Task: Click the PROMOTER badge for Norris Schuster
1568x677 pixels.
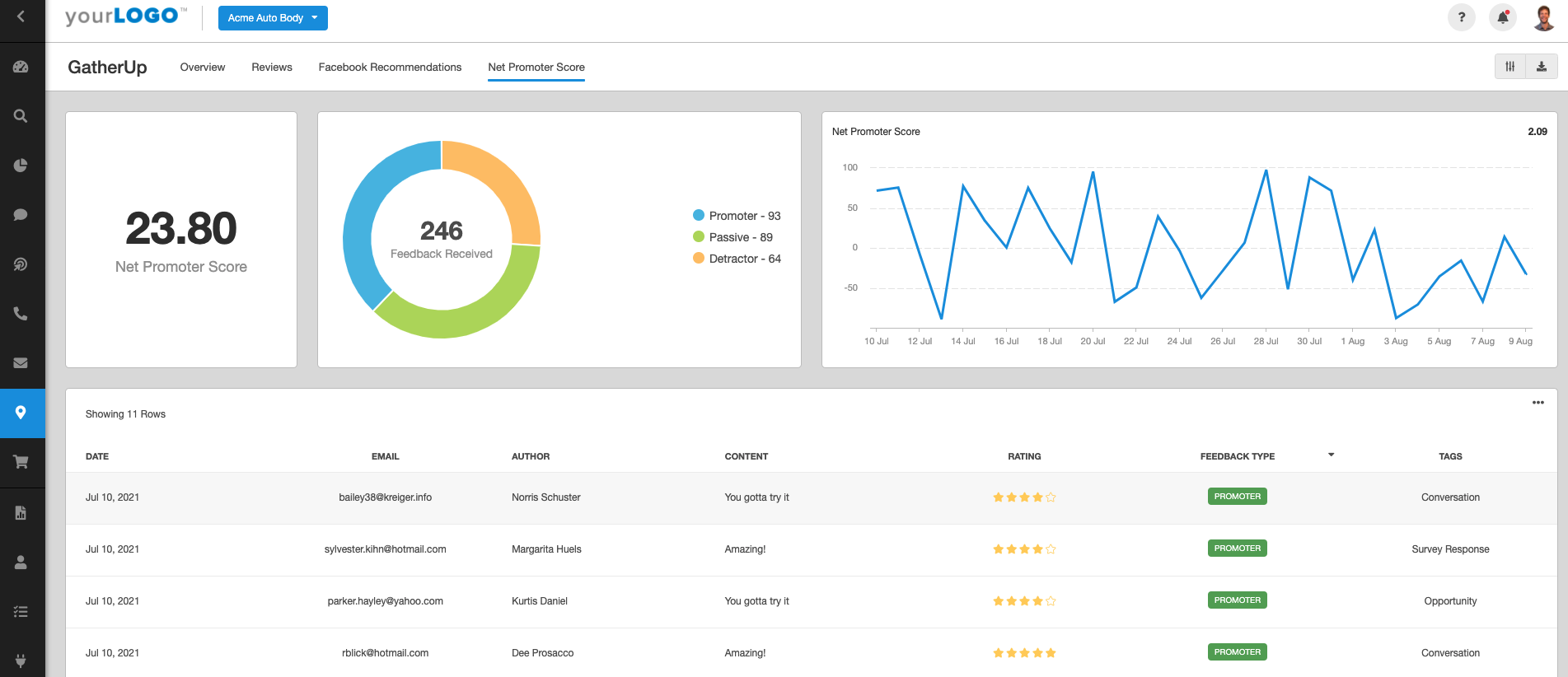Action: coord(1237,497)
